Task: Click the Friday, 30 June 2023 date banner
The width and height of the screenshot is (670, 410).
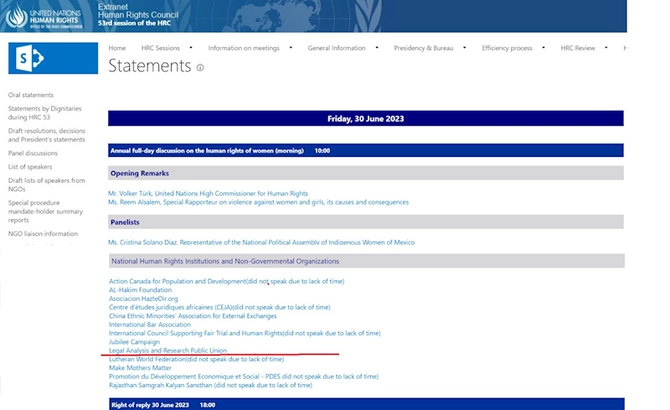Action: [366, 118]
